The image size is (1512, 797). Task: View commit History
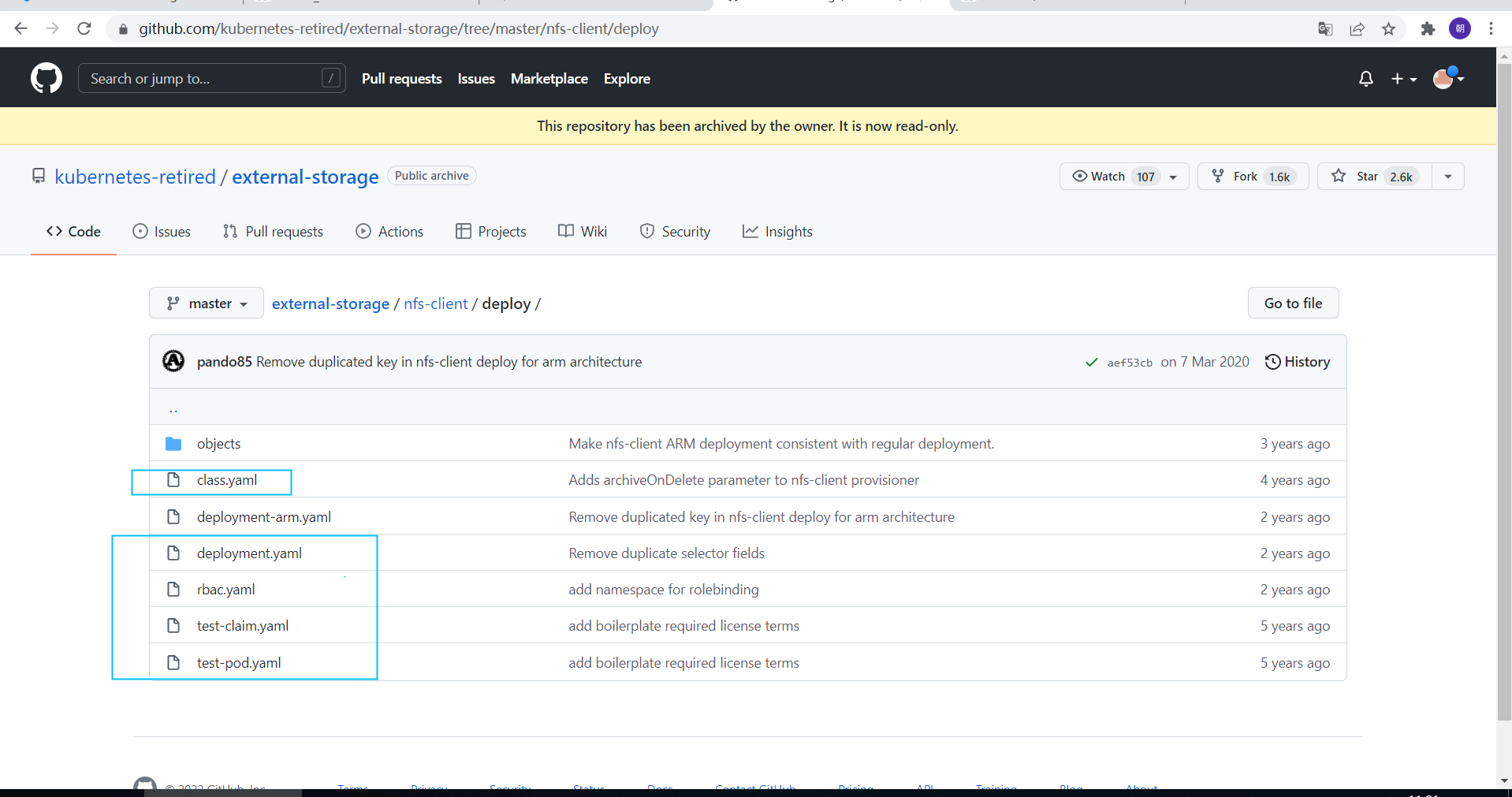1298,362
